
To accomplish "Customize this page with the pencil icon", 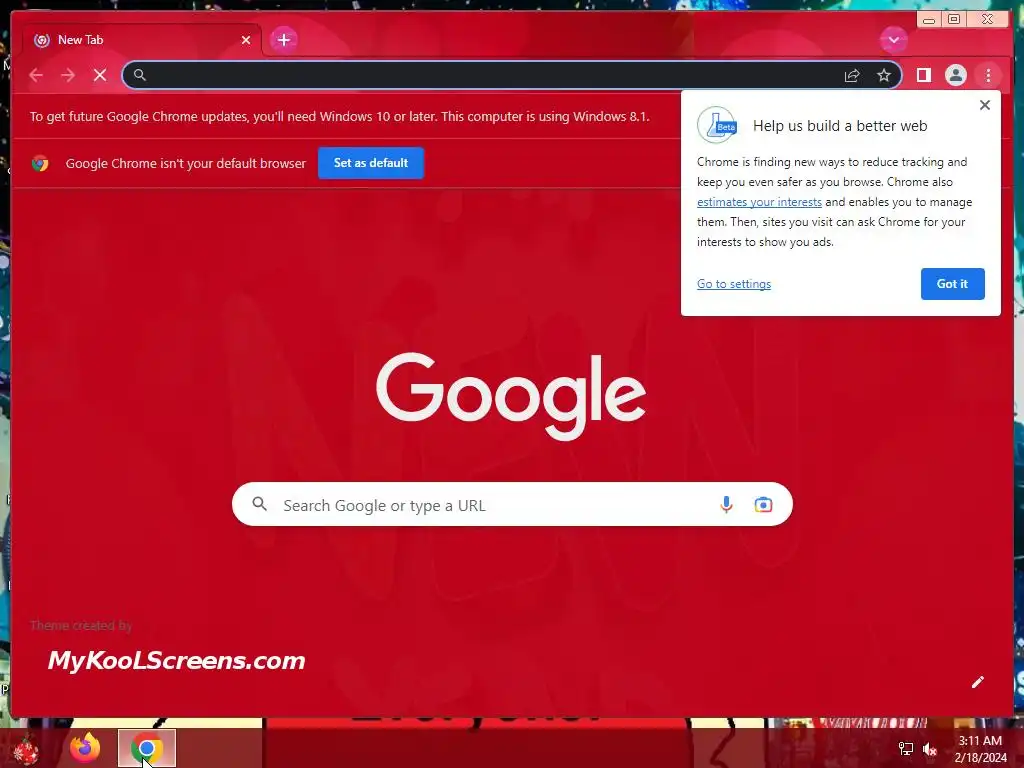I will 978,682.
